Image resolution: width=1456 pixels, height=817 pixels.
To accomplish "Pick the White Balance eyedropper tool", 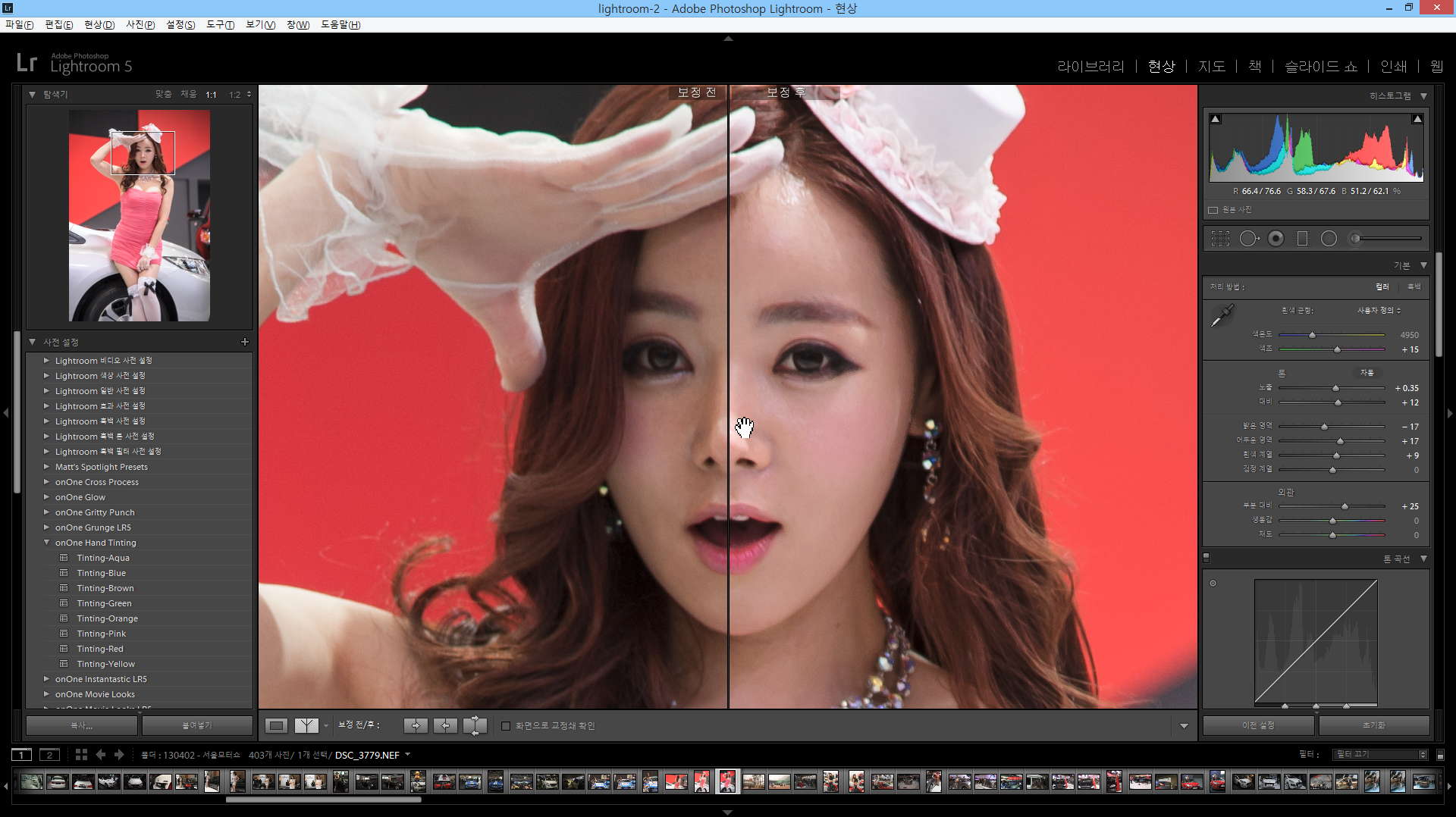I will pyautogui.click(x=1222, y=316).
